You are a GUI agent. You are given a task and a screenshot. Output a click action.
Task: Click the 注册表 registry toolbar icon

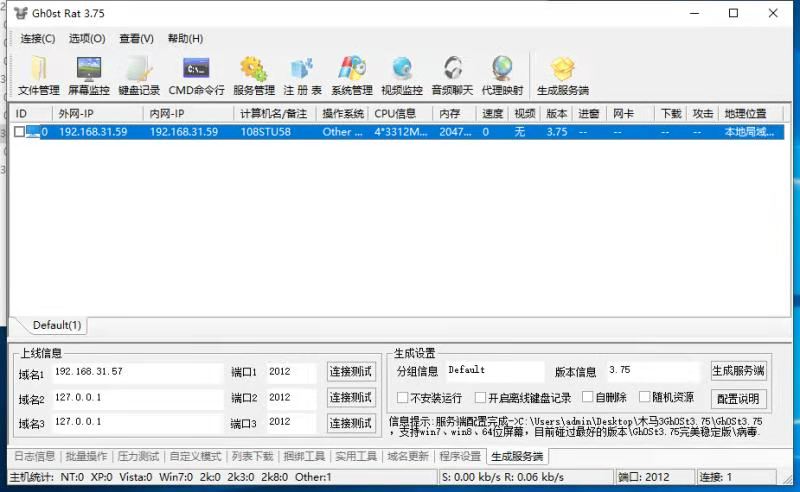(303, 76)
